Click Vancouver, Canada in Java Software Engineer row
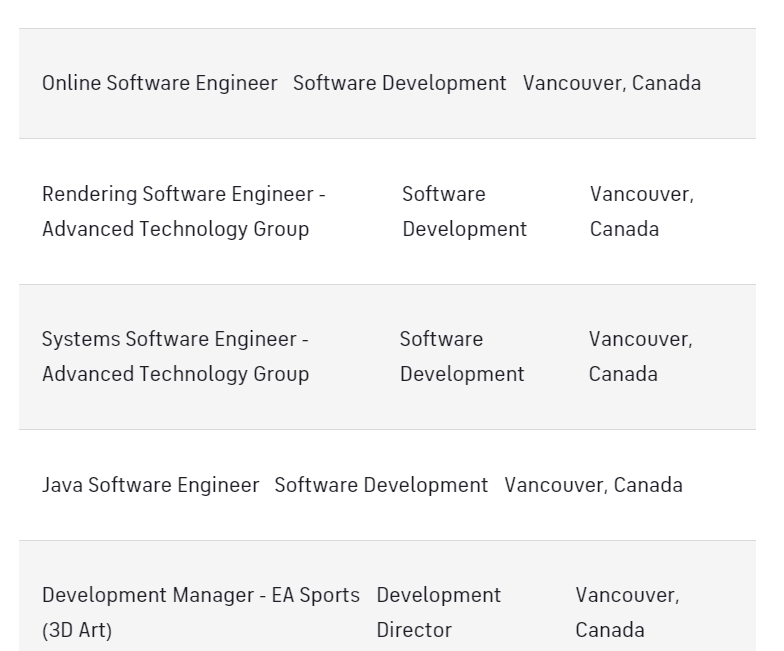784x651 pixels. (x=594, y=485)
